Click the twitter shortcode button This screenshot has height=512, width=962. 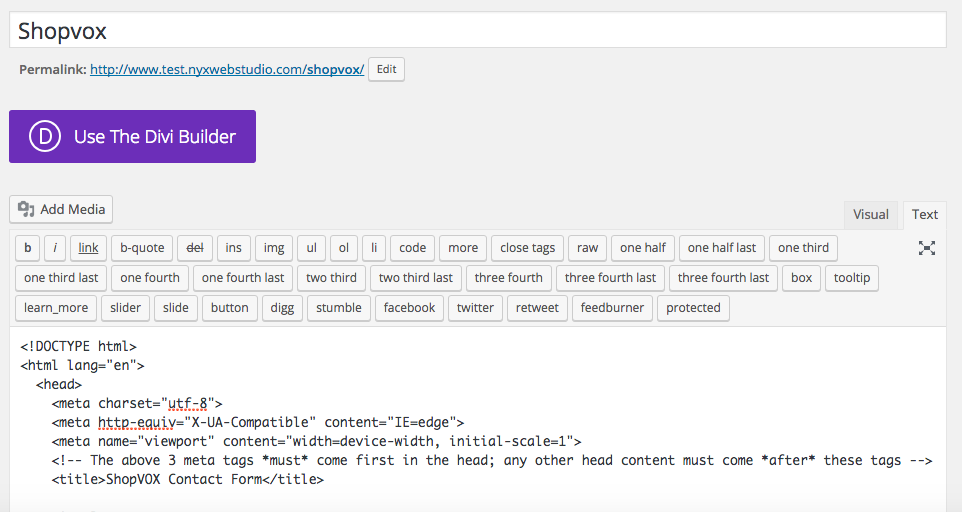475,308
